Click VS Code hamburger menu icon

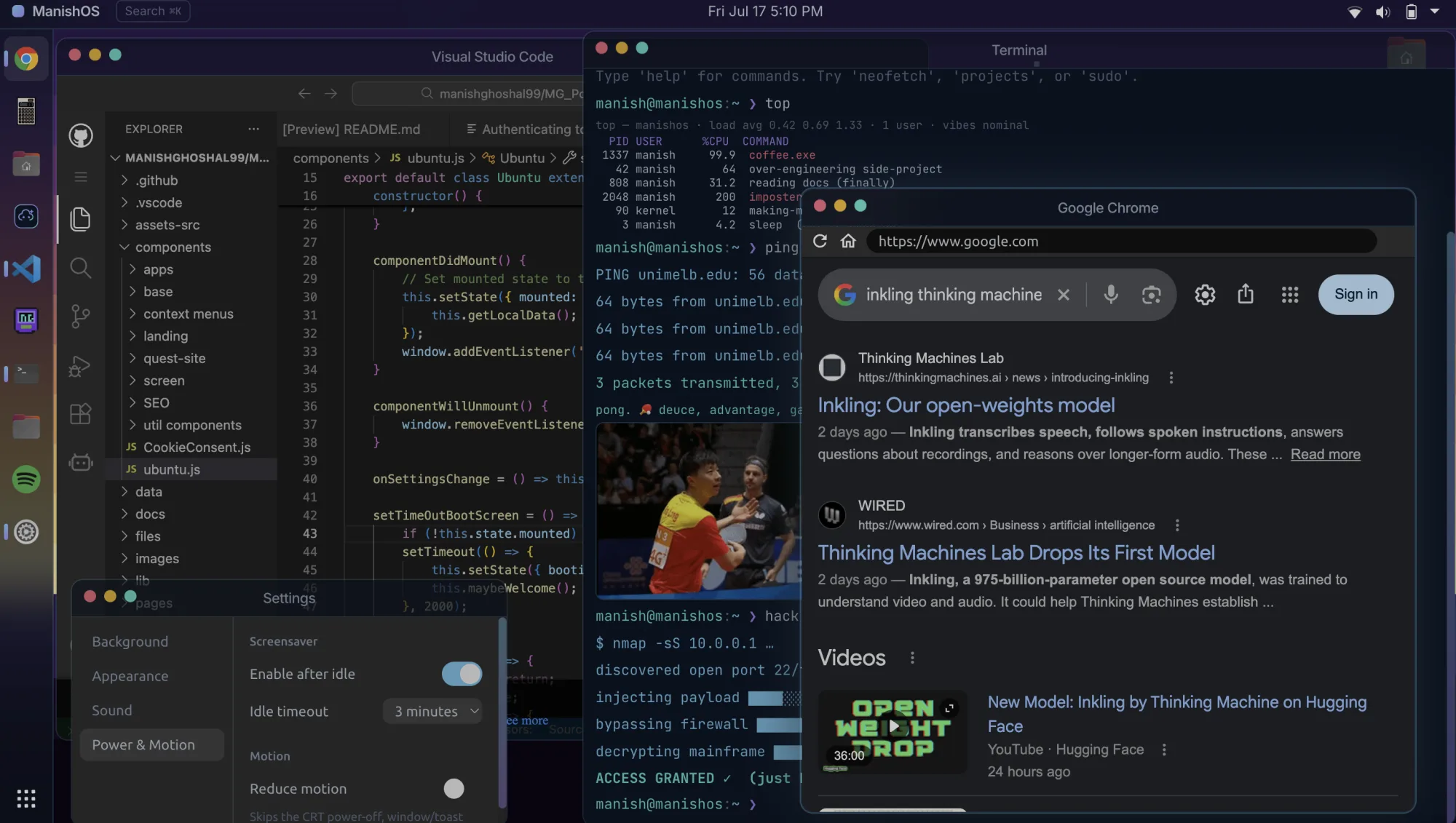click(x=81, y=177)
